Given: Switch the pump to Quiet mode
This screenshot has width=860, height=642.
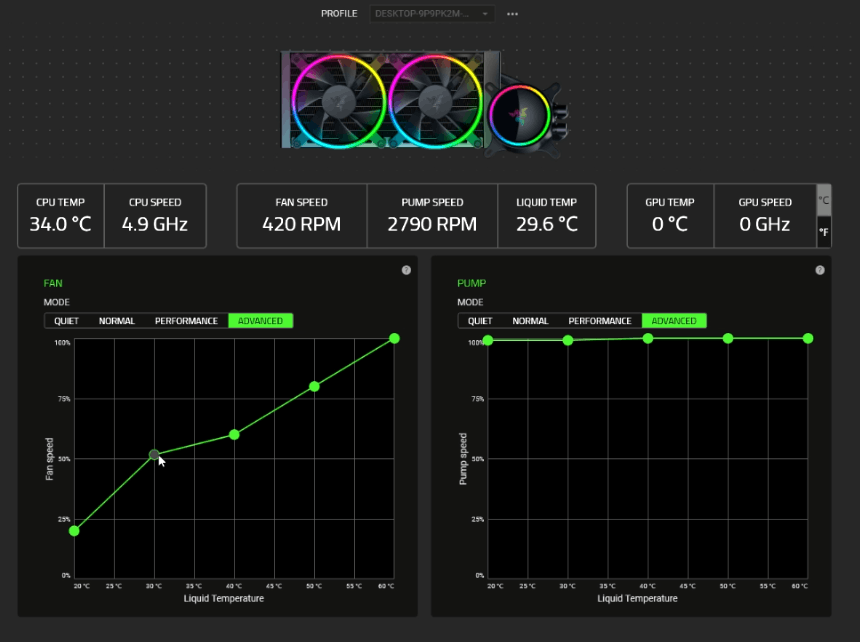Looking at the screenshot, I should (x=479, y=321).
